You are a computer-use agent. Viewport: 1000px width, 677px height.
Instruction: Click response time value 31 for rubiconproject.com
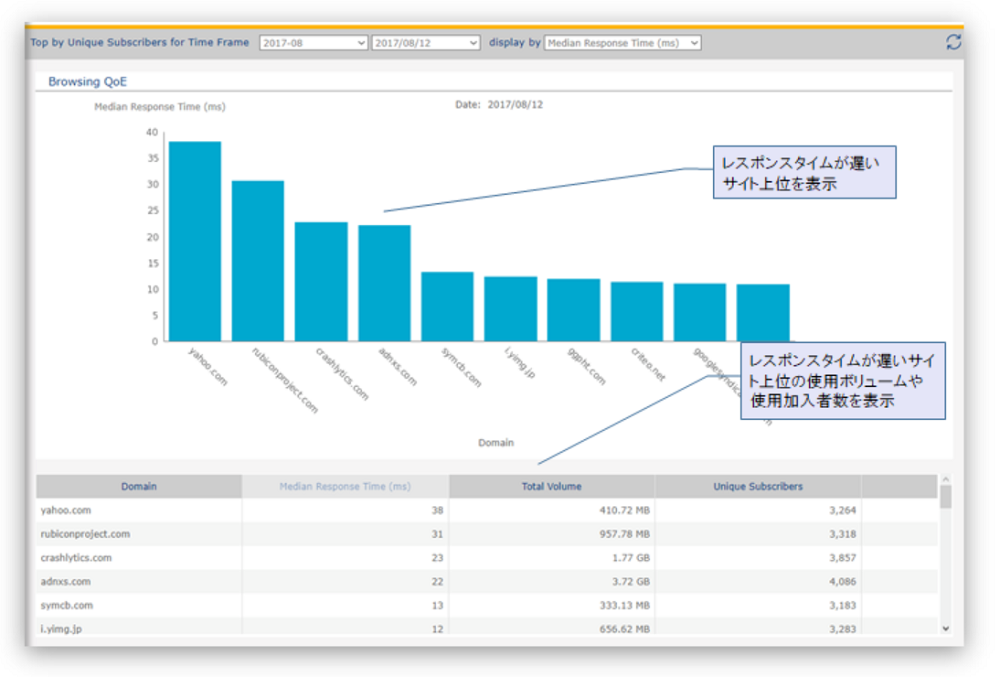tap(437, 534)
